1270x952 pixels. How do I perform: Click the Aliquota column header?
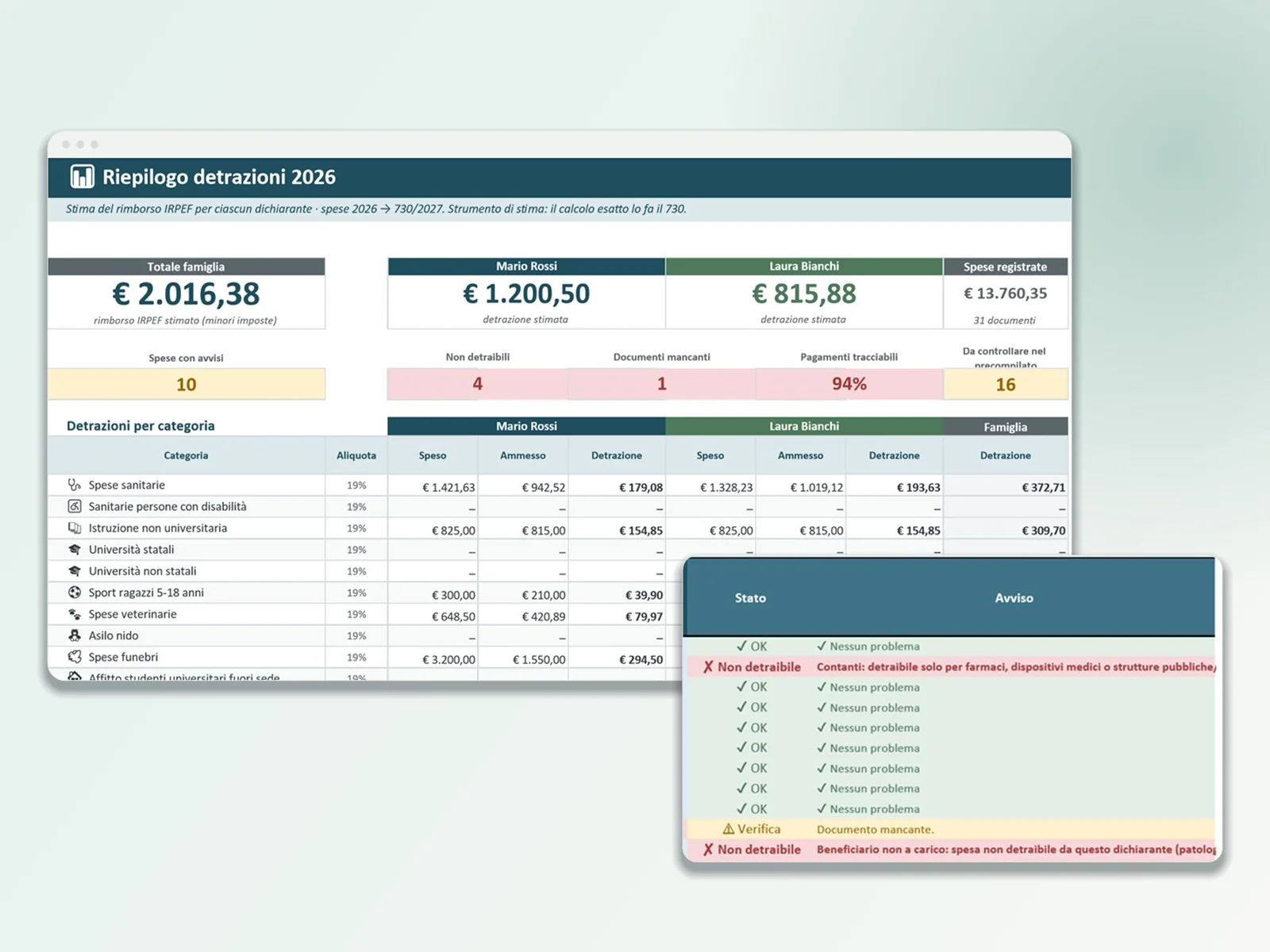[356, 455]
